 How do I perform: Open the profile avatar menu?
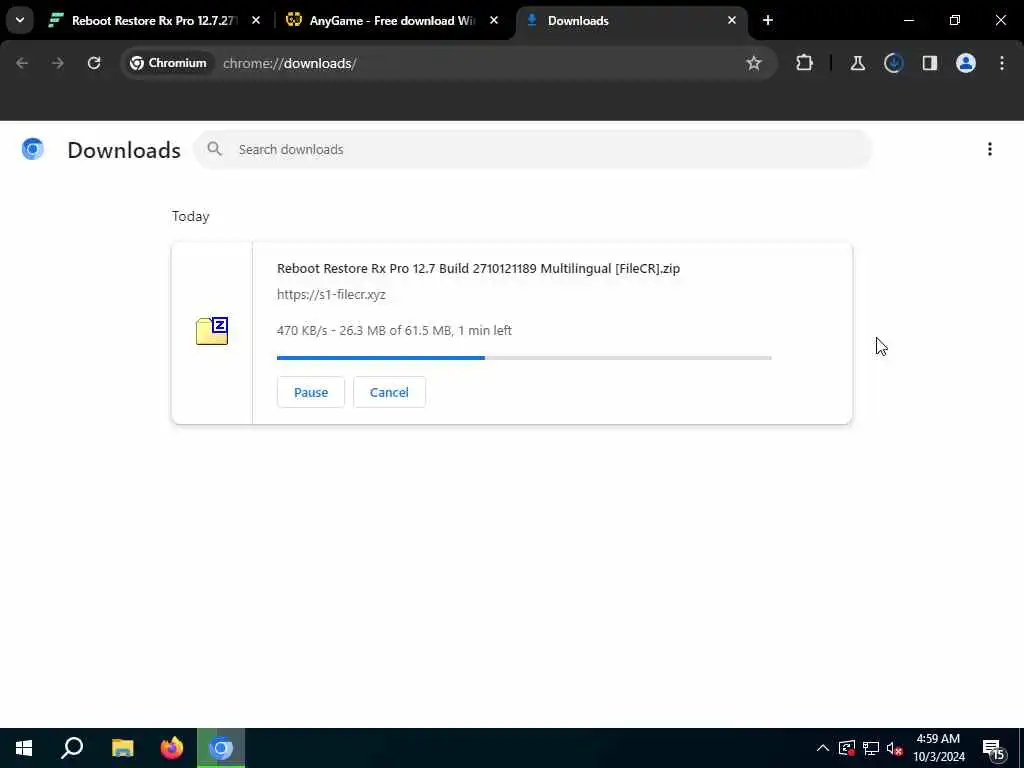click(966, 63)
